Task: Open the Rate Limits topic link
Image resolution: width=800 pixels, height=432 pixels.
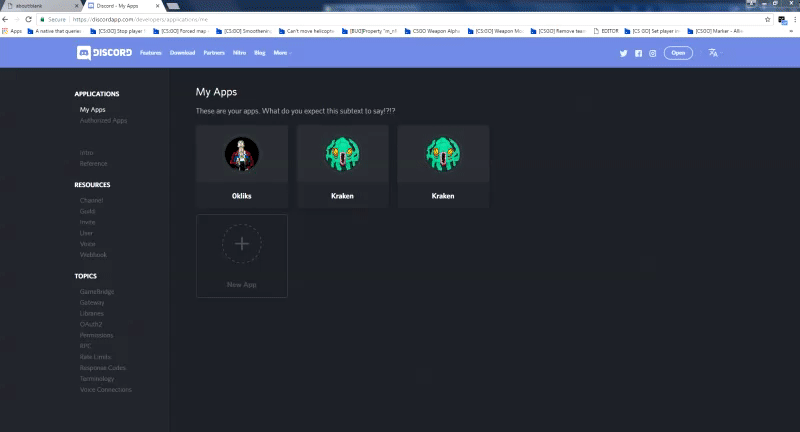Action: click(95, 357)
